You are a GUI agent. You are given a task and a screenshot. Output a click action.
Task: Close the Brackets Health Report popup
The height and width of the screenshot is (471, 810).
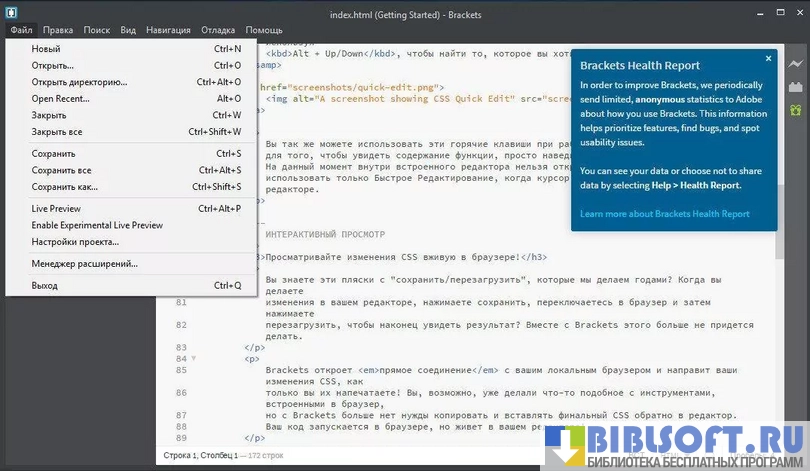tap(768, 59)
